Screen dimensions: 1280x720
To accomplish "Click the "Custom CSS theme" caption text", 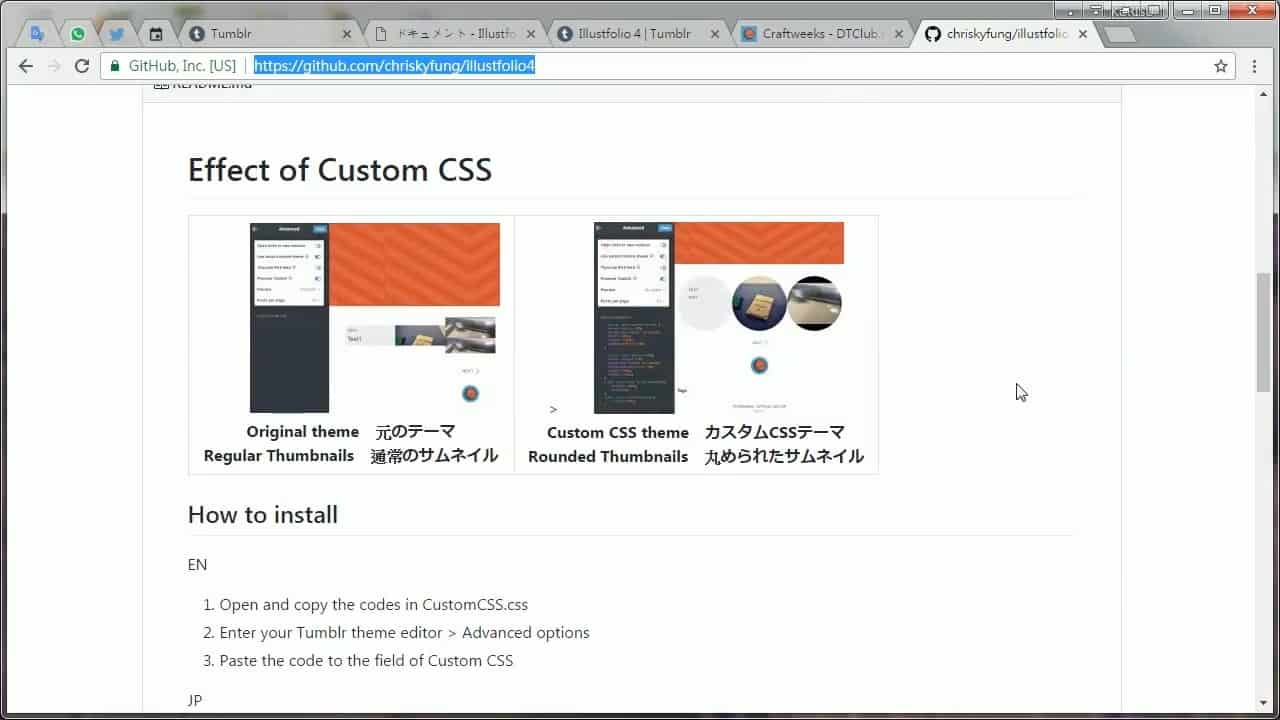I will pyautogui.click(x=618, y=432).
